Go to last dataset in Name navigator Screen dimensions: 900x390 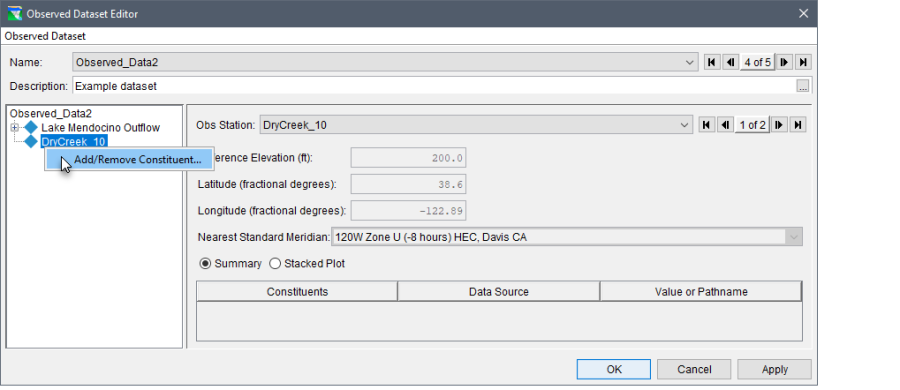coord(803,62)
